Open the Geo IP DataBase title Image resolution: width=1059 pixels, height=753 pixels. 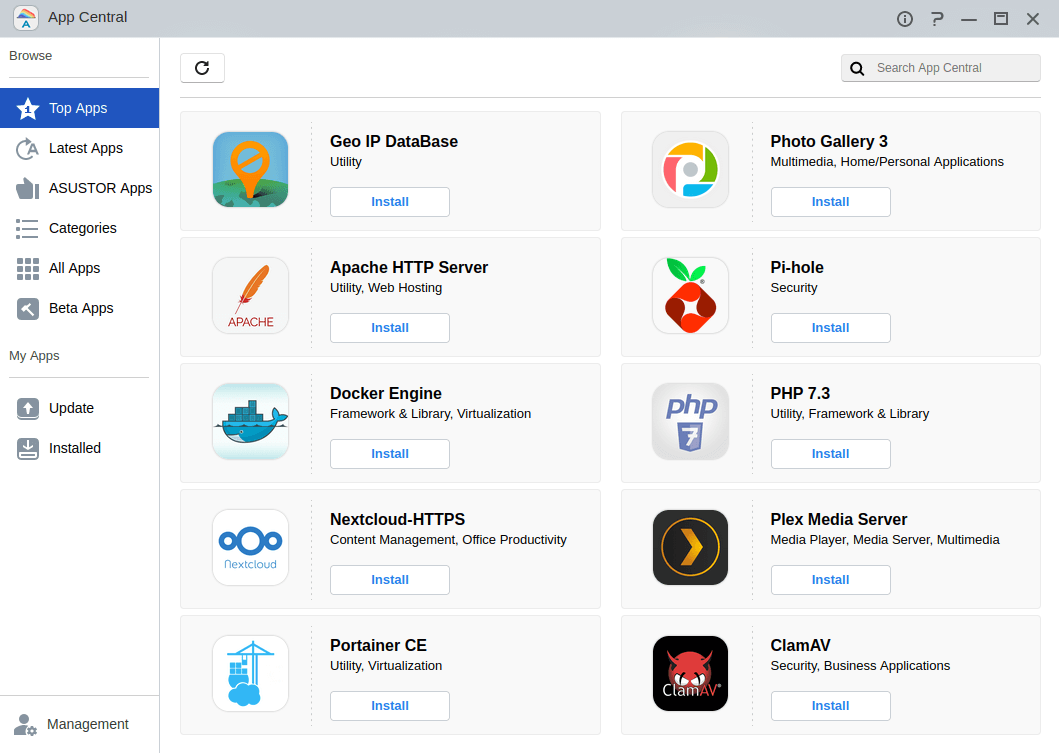coord(394,141)
